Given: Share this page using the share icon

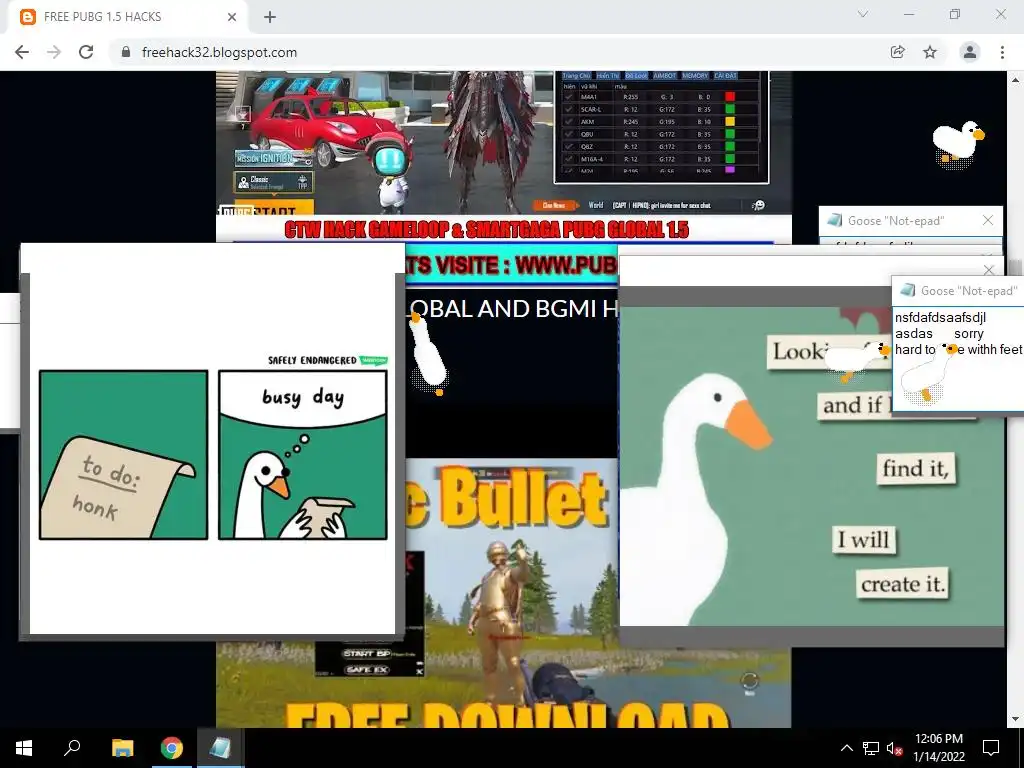Looking at the screenshot, I should tap(898, 52).
